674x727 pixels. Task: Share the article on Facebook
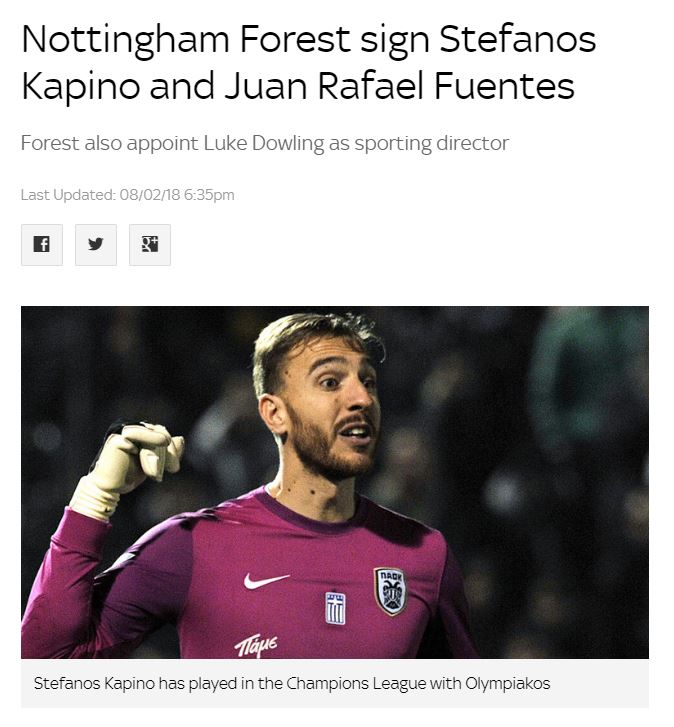42,245
